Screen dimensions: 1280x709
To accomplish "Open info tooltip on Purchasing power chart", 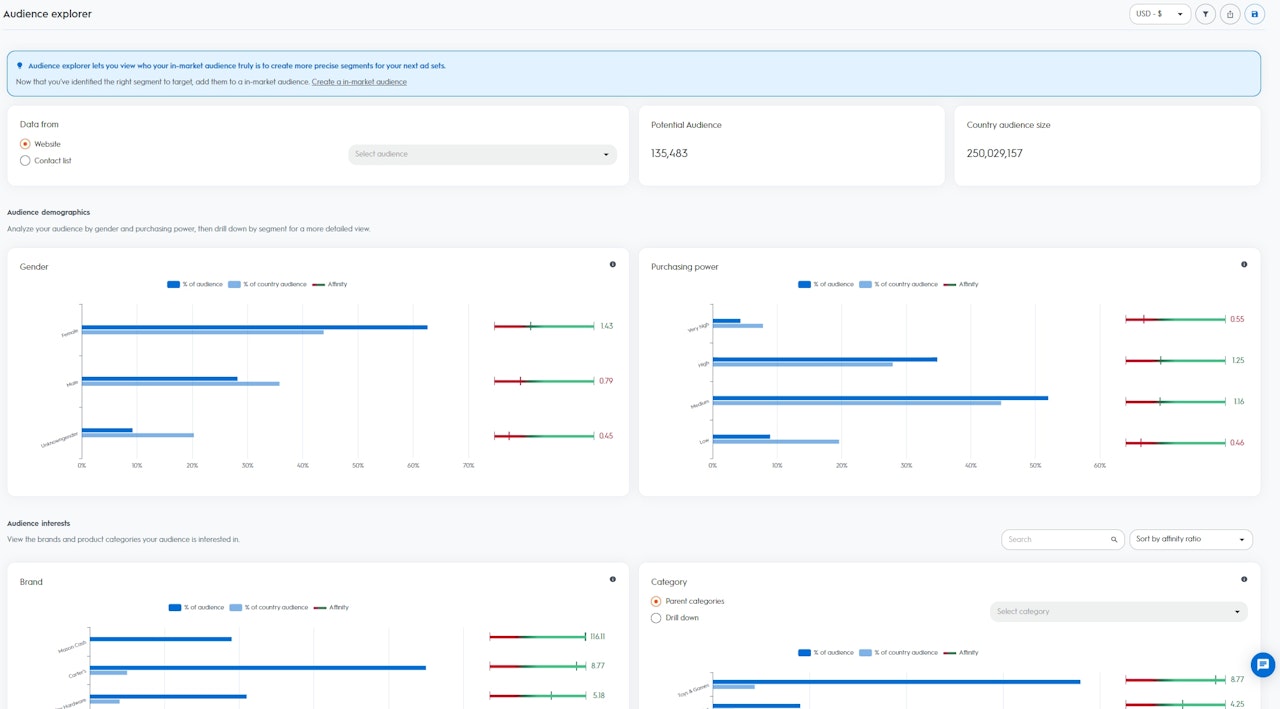I will (1244, 265).
